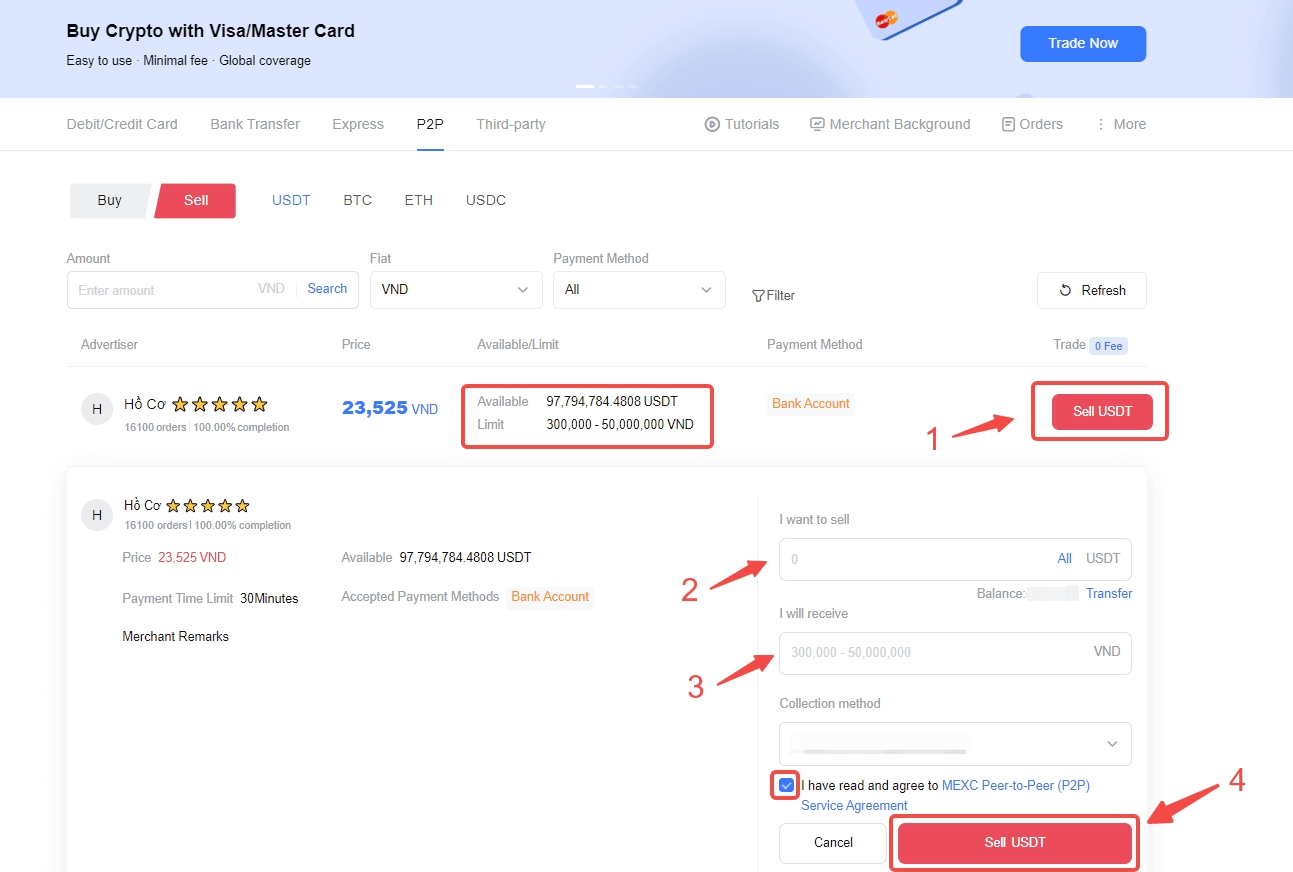
Task: Click the Cancel button
Action: tap(833, 843)
